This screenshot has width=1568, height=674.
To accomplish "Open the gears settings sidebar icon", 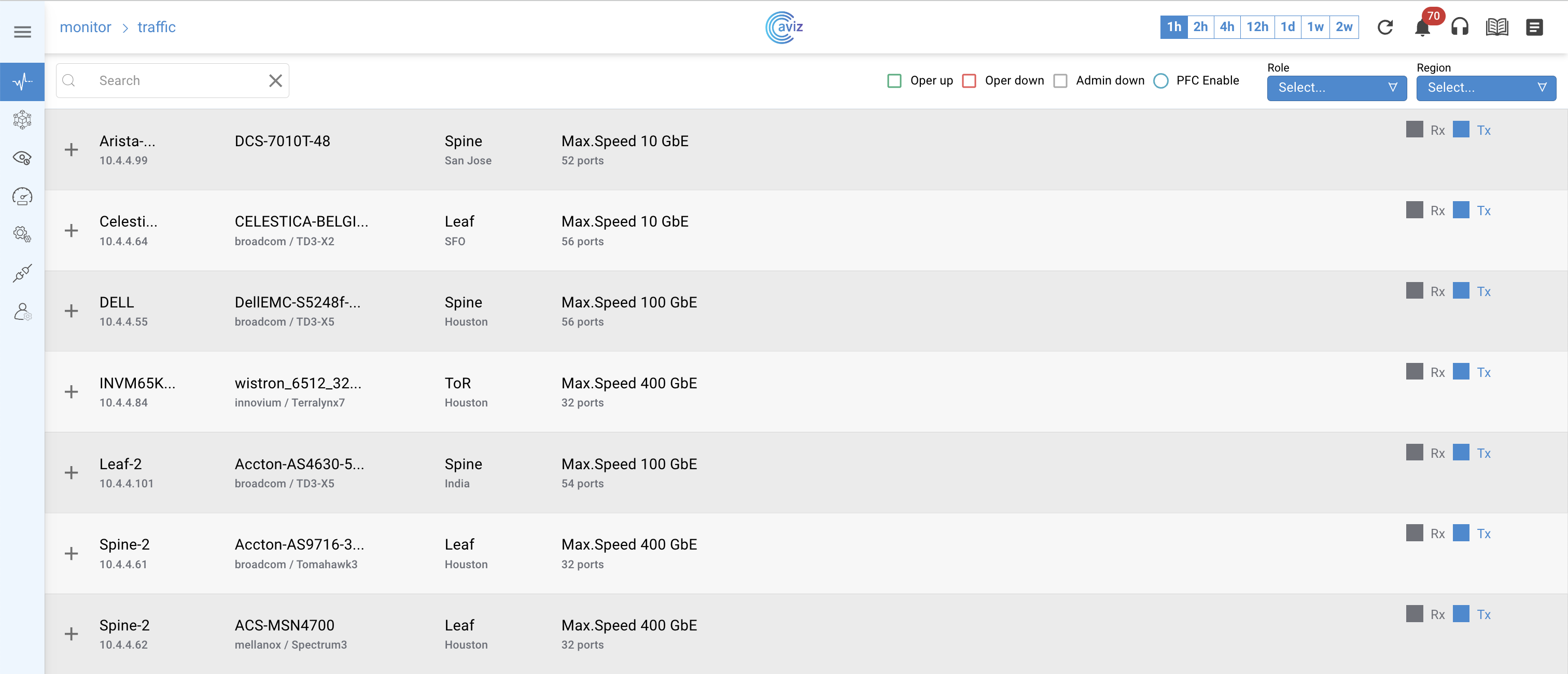I will [x=22, y=234].
